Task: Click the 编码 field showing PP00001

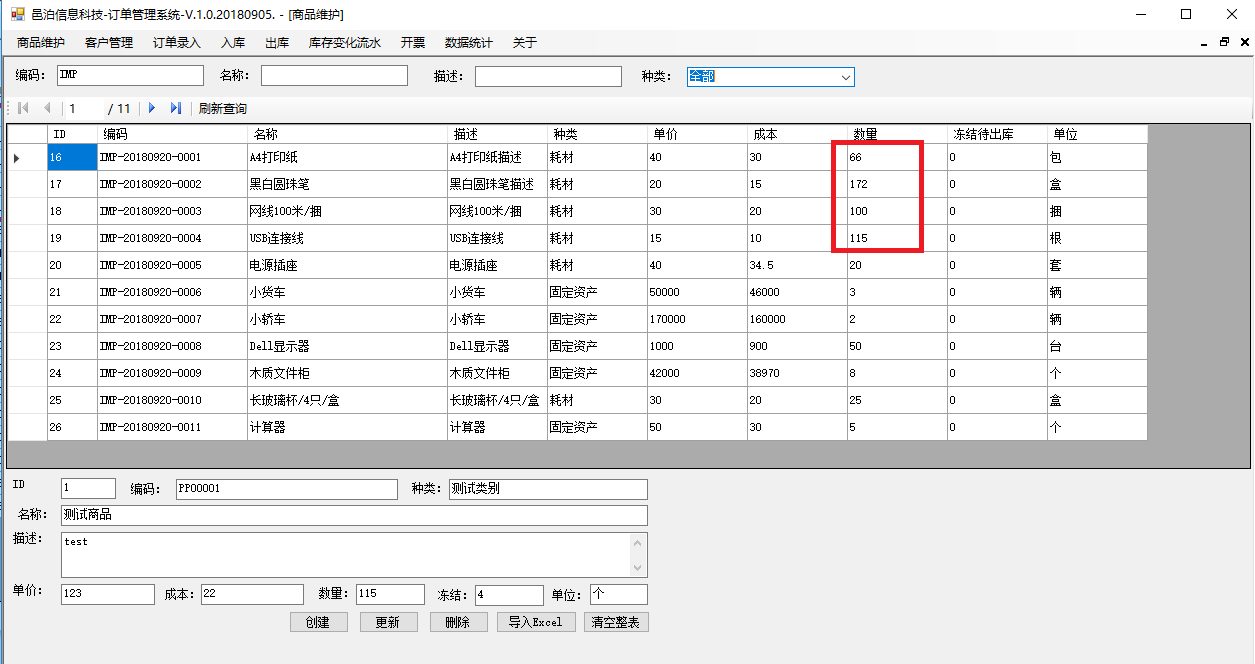Action: click(x=286, y=489)
